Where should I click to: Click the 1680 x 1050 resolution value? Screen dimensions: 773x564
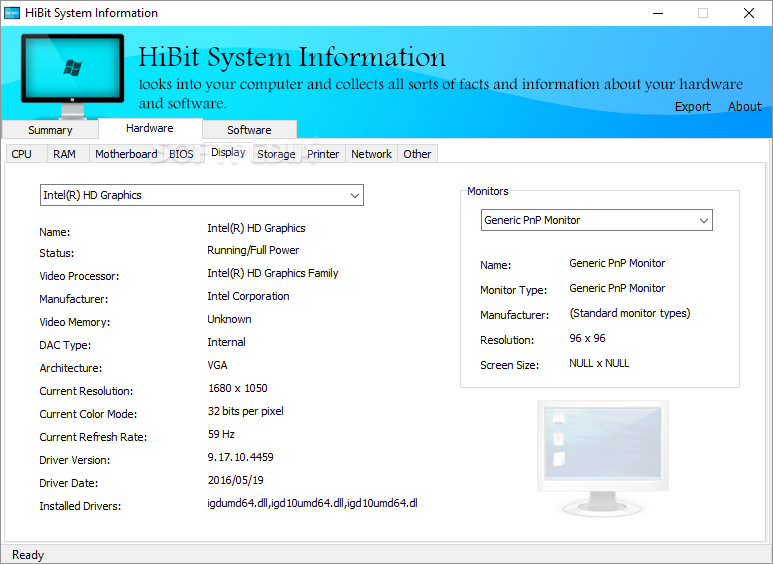pos(238,388)
